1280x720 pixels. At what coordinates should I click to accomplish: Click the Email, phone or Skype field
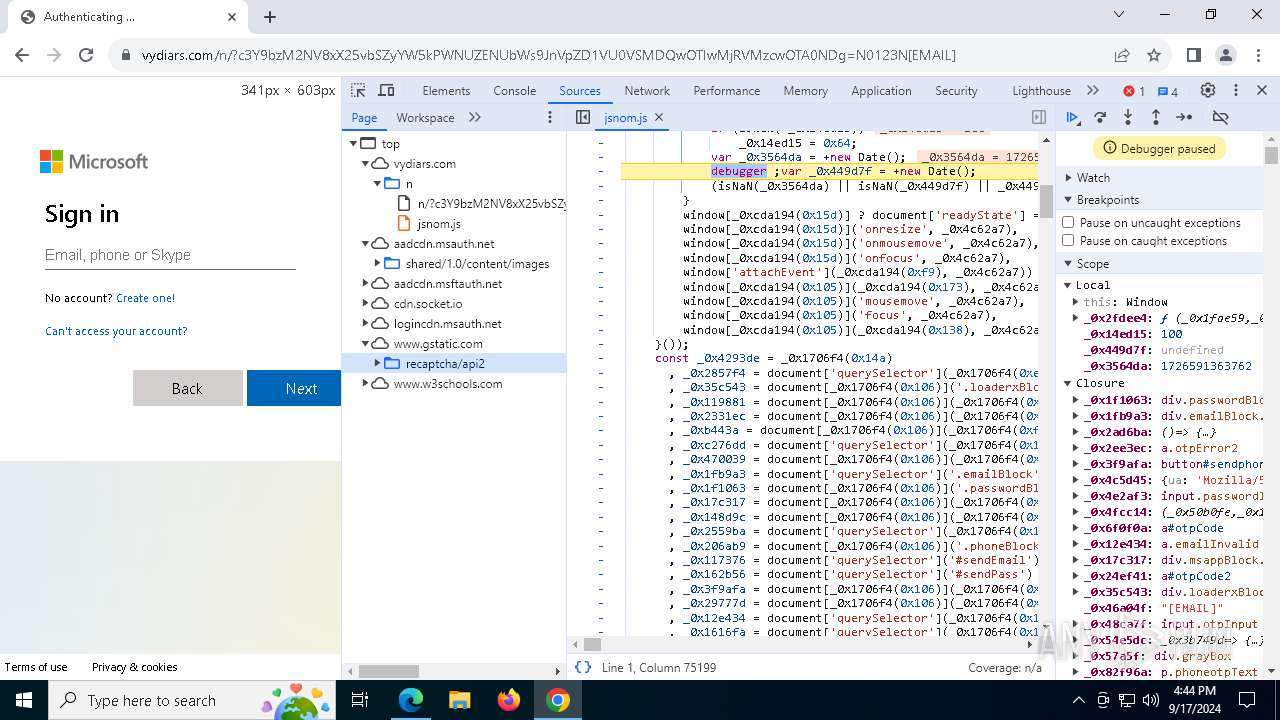point(170,255)
